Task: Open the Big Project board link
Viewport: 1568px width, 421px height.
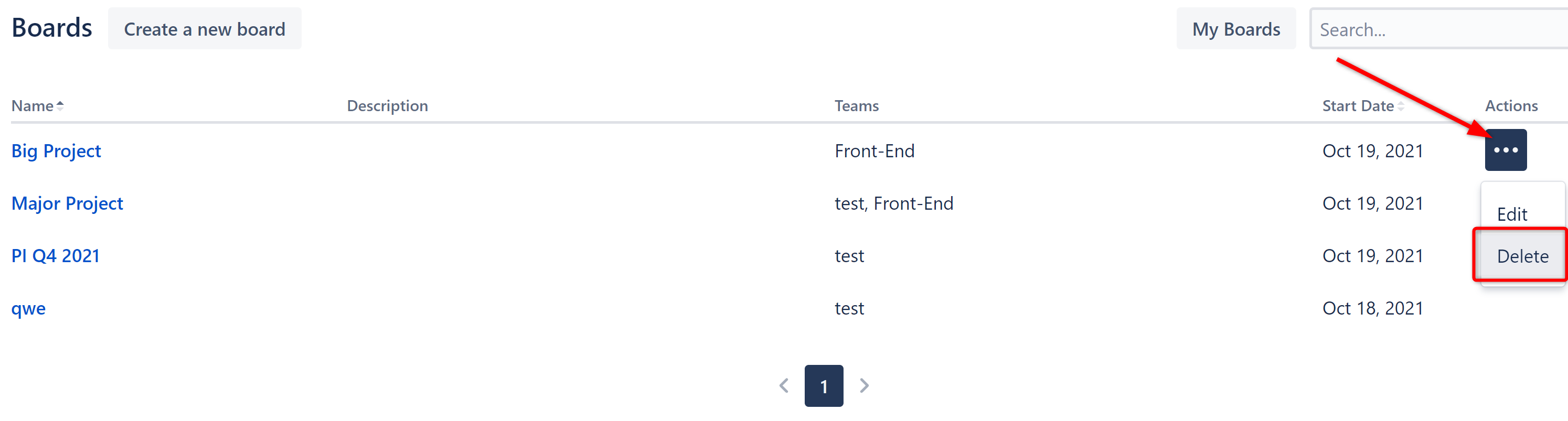Action: click(56, 151)
